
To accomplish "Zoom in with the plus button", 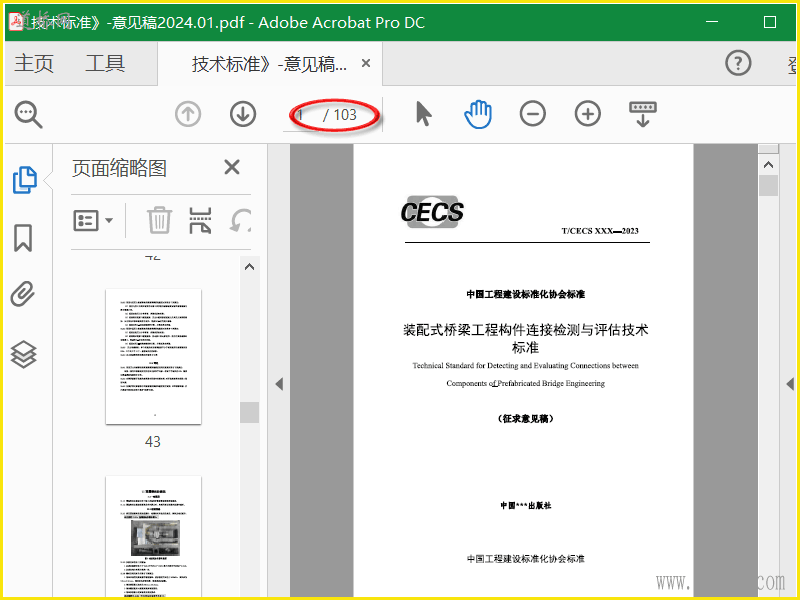I will (x=588, y=114).
